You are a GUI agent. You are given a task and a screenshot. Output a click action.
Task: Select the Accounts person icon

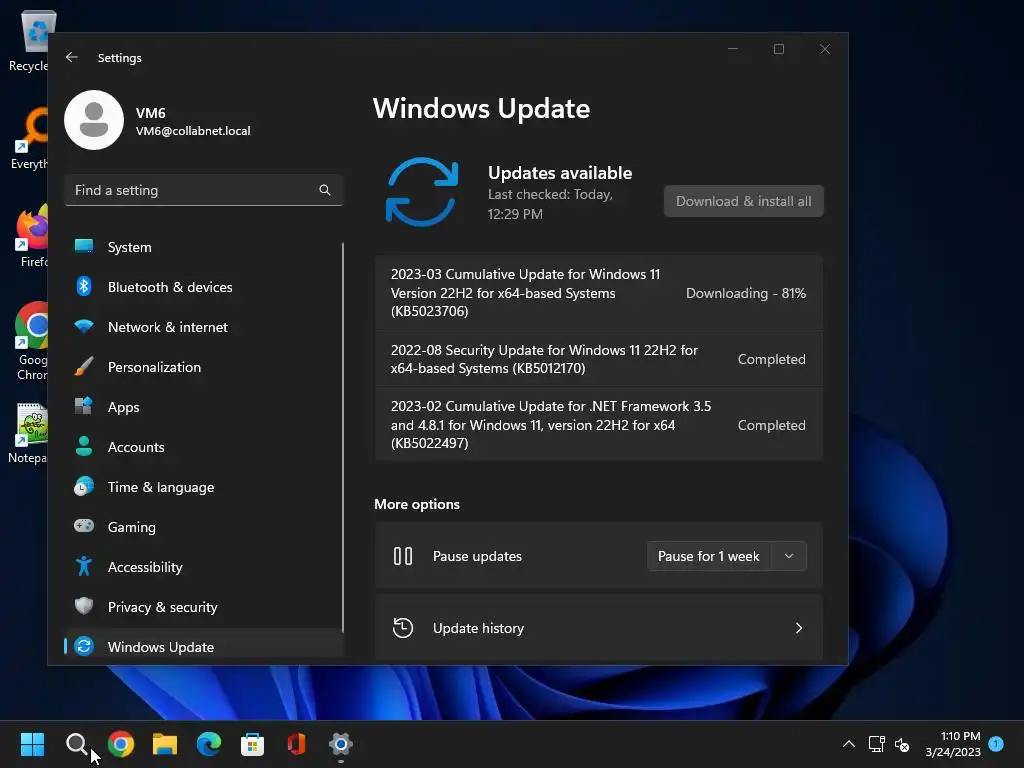point(84,446)
